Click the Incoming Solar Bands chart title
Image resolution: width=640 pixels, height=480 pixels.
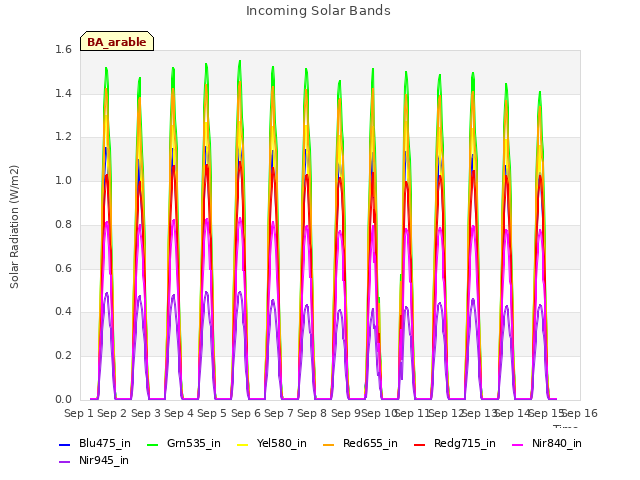tap(318, 11)
